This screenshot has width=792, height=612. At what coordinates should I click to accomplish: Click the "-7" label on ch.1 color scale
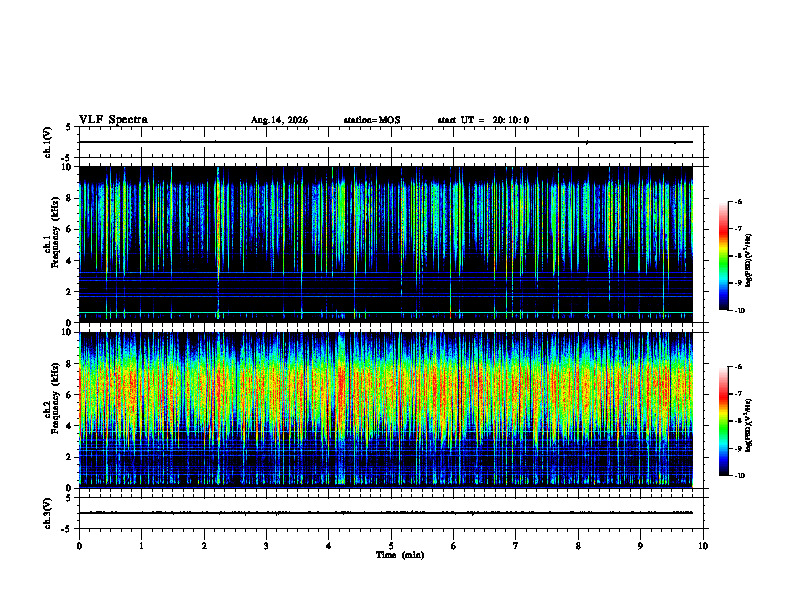tap(738, 229)
